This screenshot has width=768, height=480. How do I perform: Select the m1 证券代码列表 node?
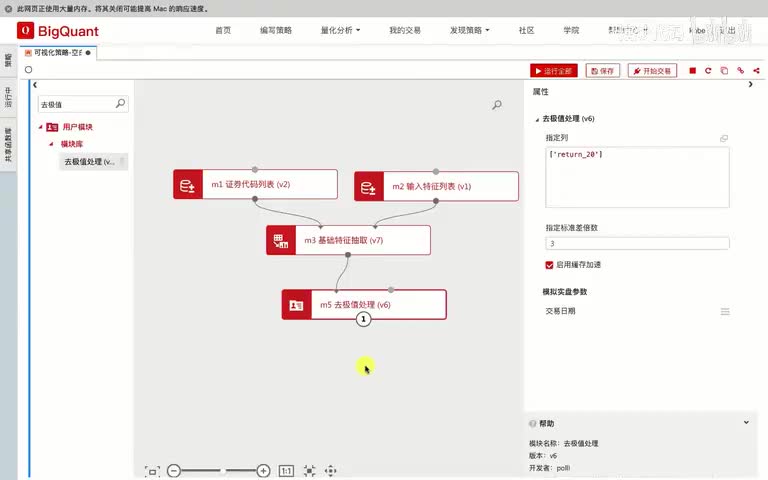pos(255,184)
